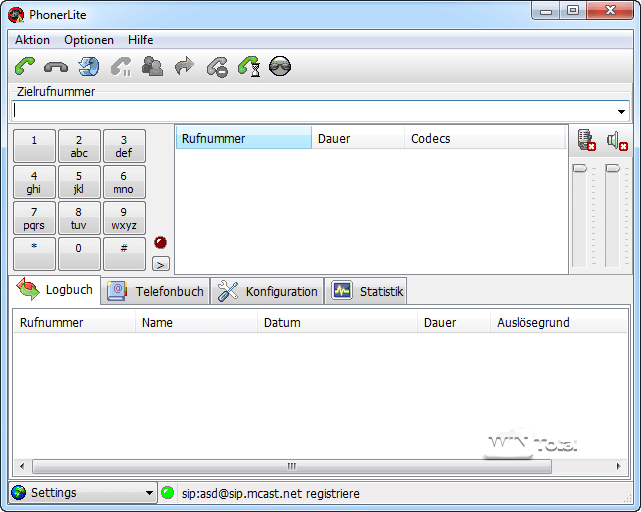Image resolution: width=641 pixels, height=512 pixels.
Task: Open the Settings profile dropdown
Action: pos(150,493)
